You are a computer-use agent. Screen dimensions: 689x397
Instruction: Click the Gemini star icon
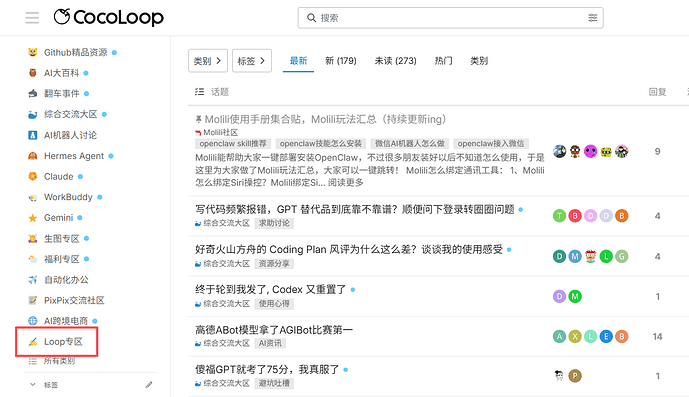click(x=33, y=218)
